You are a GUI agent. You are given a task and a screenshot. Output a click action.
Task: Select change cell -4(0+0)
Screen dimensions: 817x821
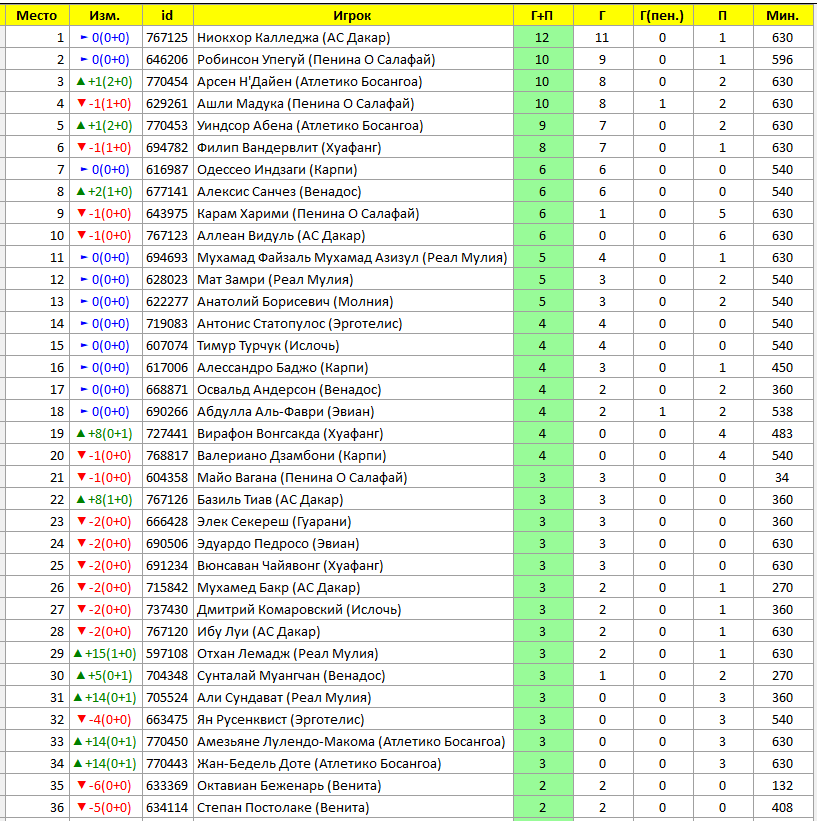[x=106, y=719]
